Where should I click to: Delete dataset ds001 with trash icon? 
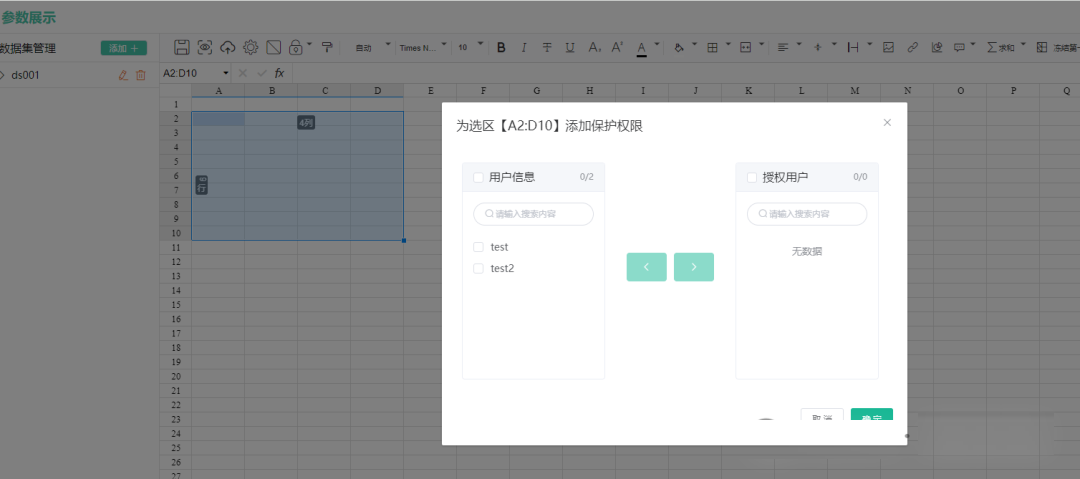(x=141, y=75)
